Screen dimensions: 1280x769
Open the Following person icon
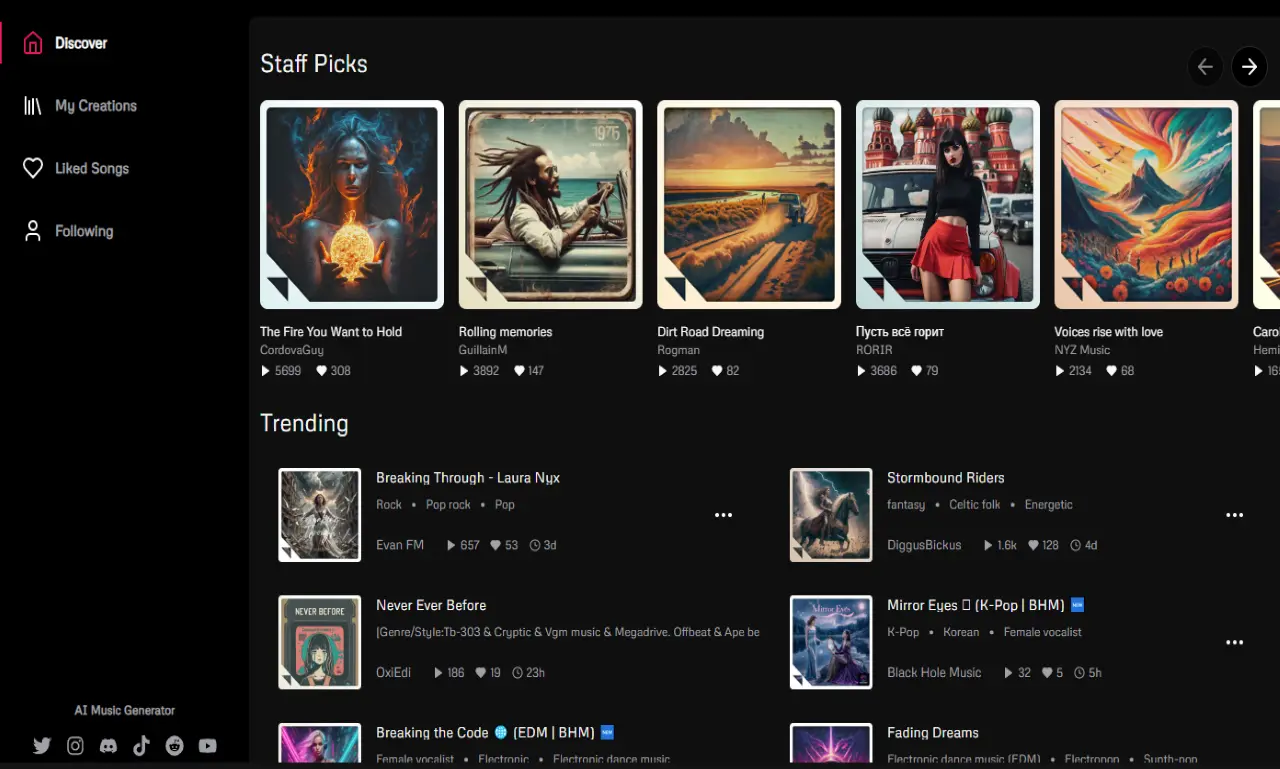click(x=33, y=231)
